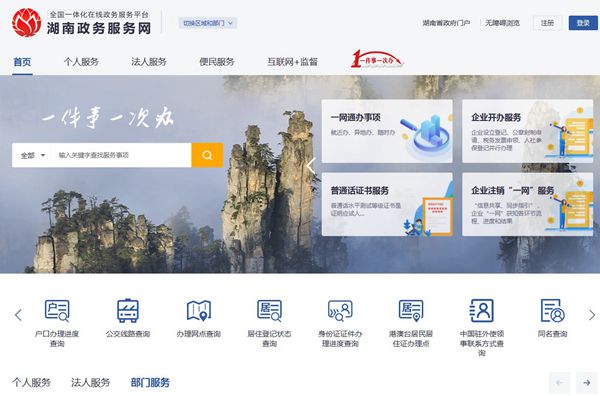Open the 互联网+监管 navigation item
Viewport: 600px width, 396px height.
click(x=292, y=62)
